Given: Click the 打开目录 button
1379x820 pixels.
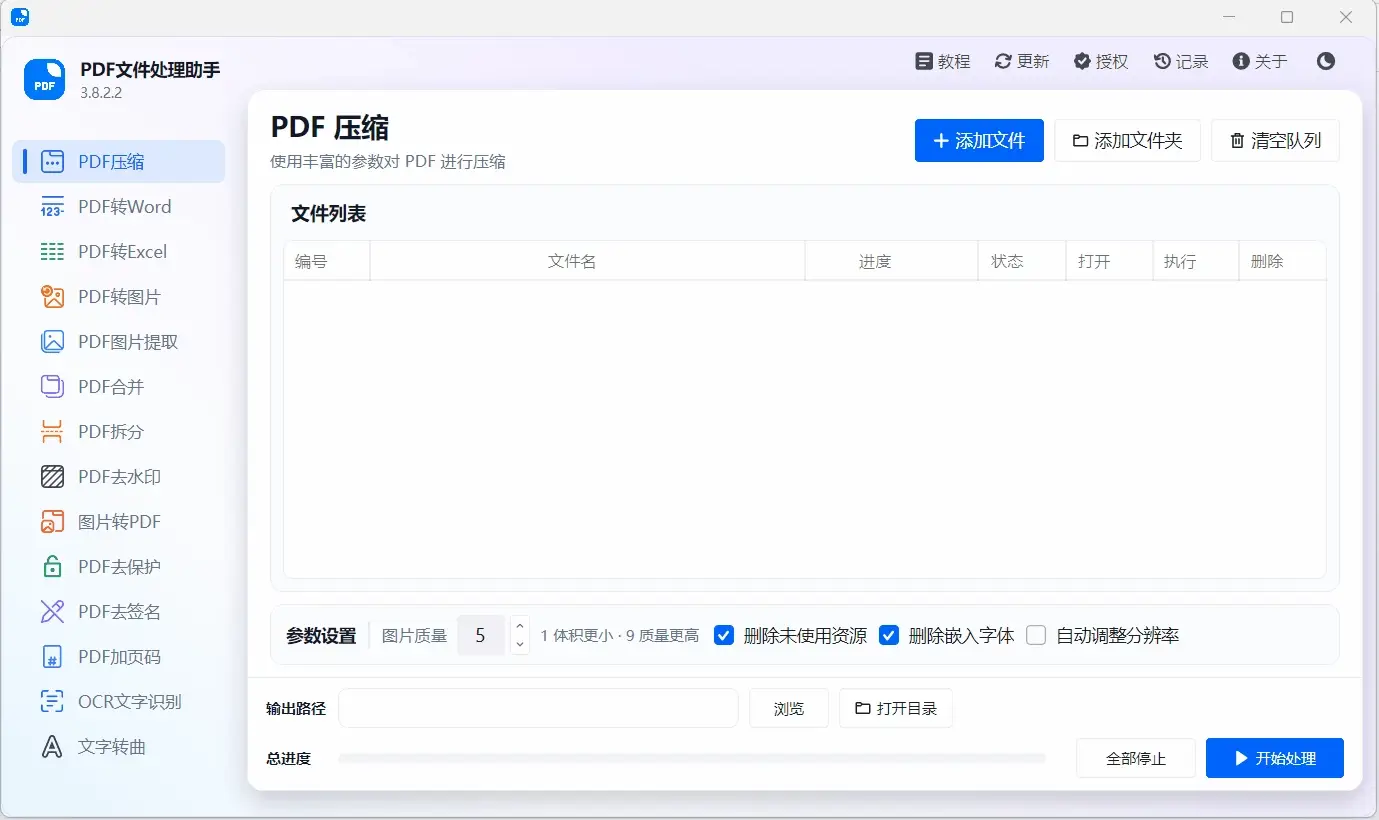Looking at the screenshot, I should [896, 708].
